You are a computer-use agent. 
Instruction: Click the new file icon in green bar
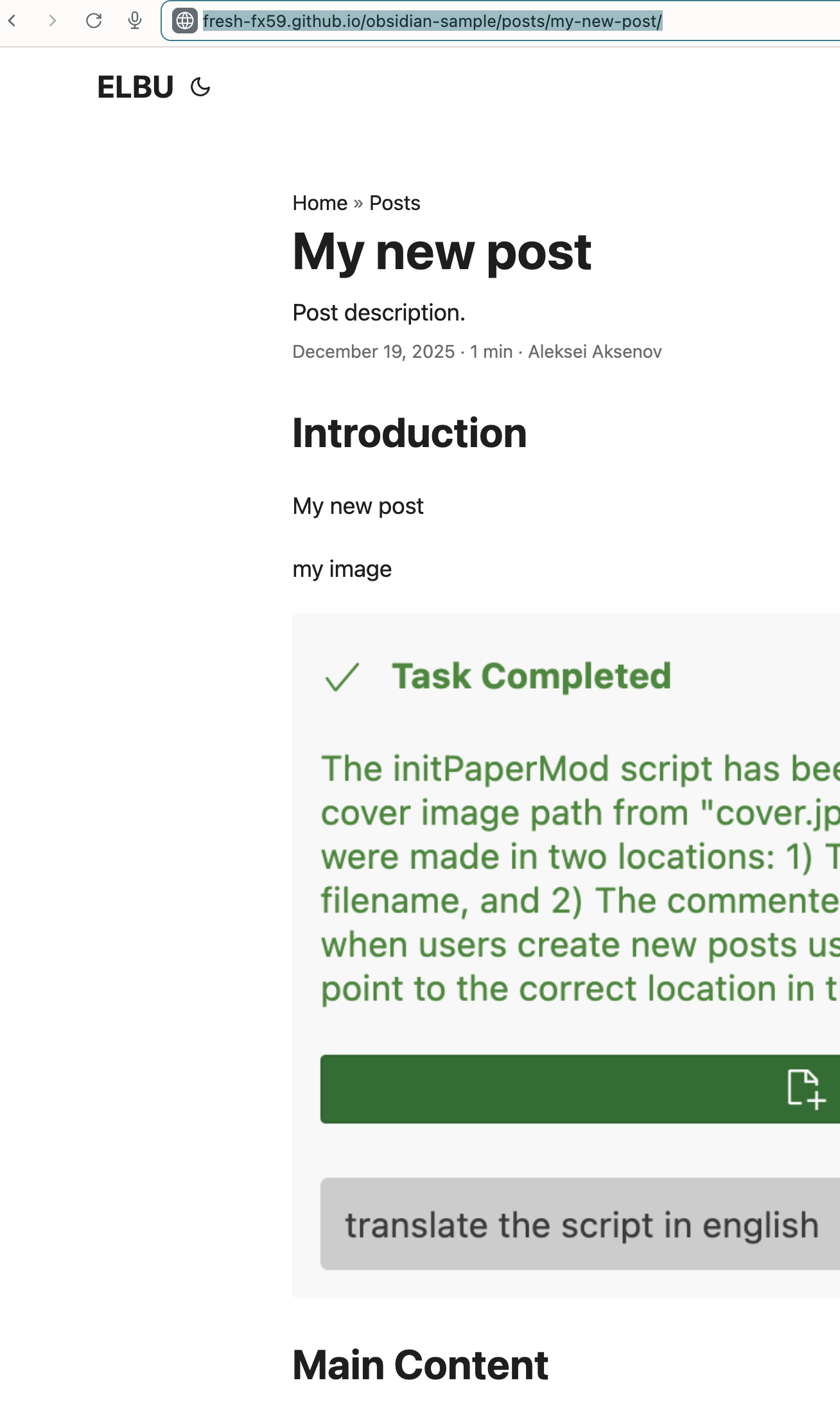[806, 1089]
